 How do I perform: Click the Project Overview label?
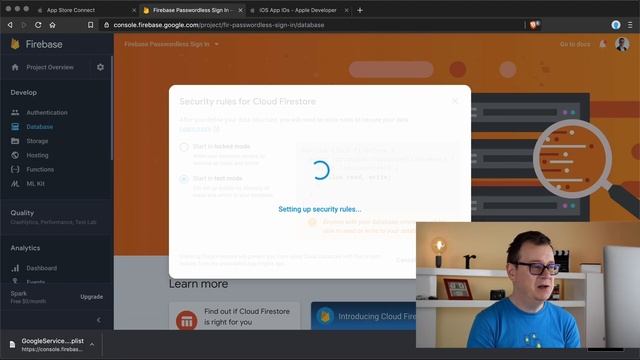(x=50, y=67)
